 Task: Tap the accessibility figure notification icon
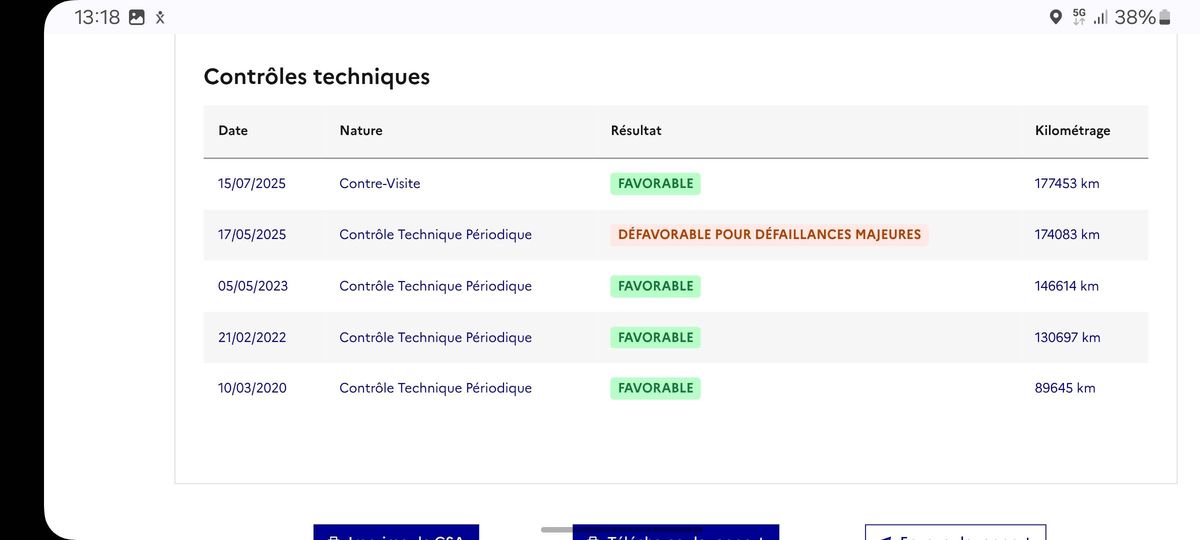click(160, 17)
